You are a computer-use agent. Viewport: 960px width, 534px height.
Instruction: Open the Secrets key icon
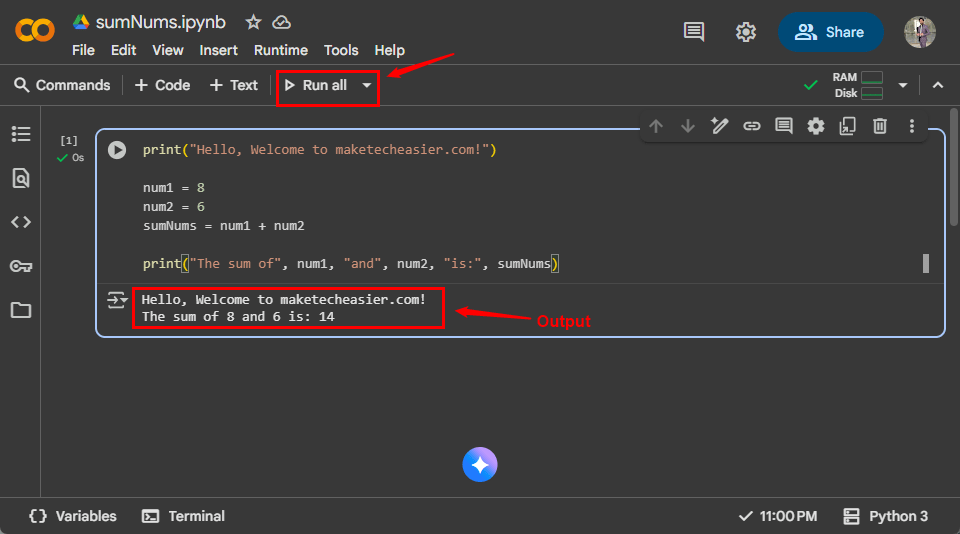pos(20,266)
